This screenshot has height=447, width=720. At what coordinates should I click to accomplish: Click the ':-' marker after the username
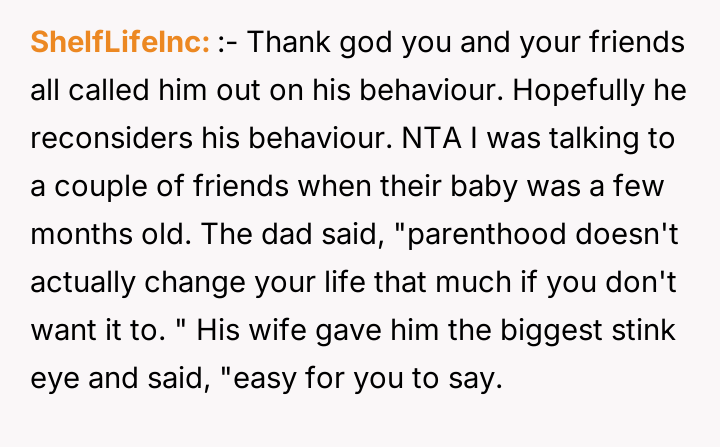click(228, 43)
